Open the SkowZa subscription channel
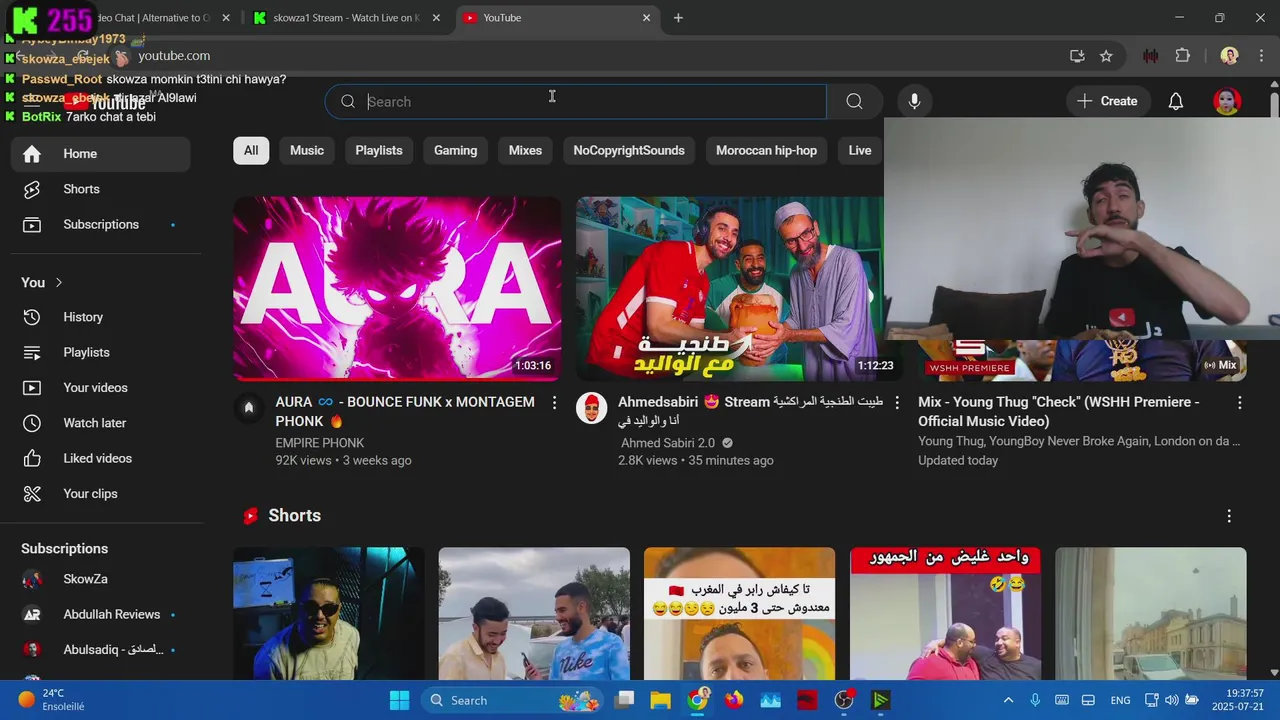The image size is (1280, 720). tap(100, 579)
